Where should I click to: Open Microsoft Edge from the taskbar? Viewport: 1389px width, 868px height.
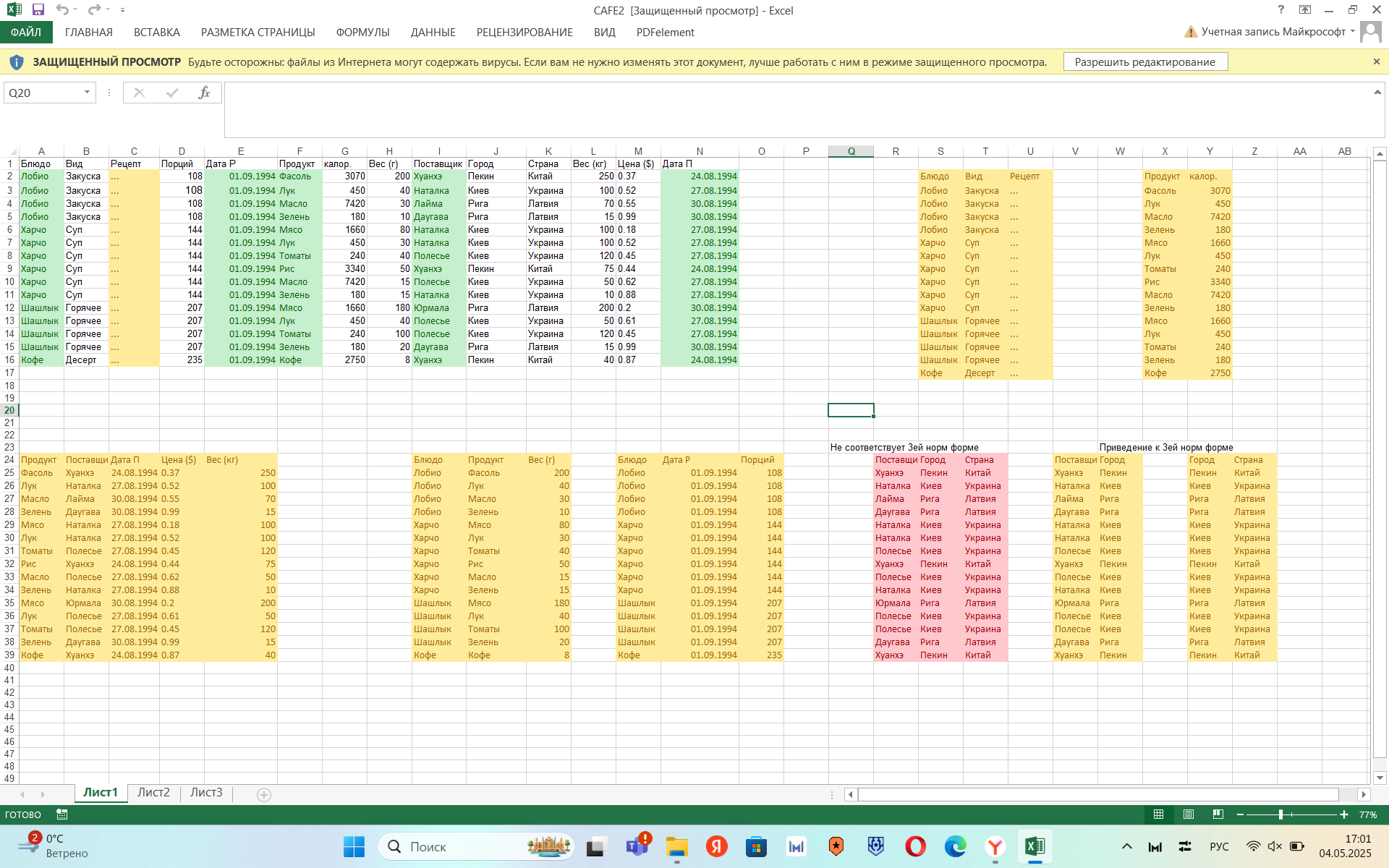click(x=955, y=846)
